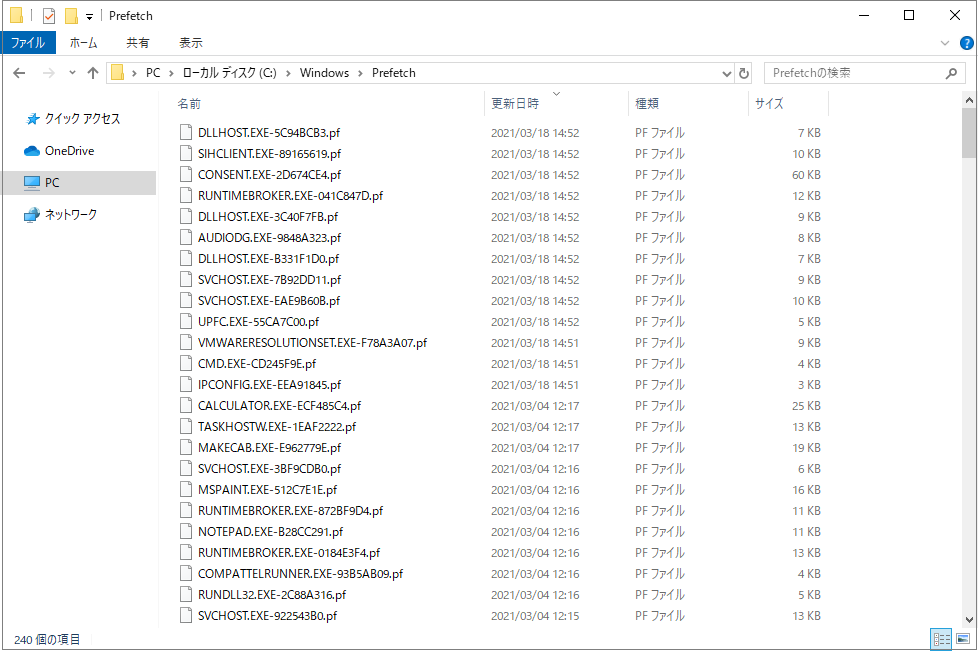979x652 pixels.
Task: Click the scrollbar up arrow
Action: point(969,100)
